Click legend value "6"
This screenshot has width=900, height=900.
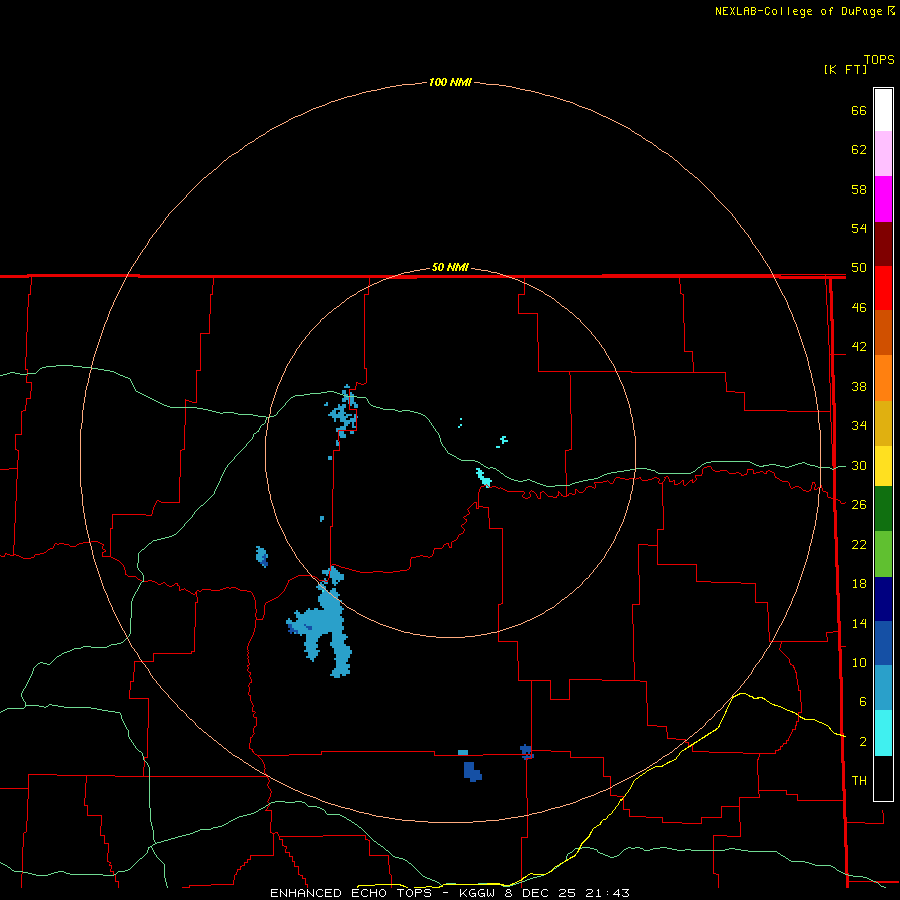coord(862,702)
